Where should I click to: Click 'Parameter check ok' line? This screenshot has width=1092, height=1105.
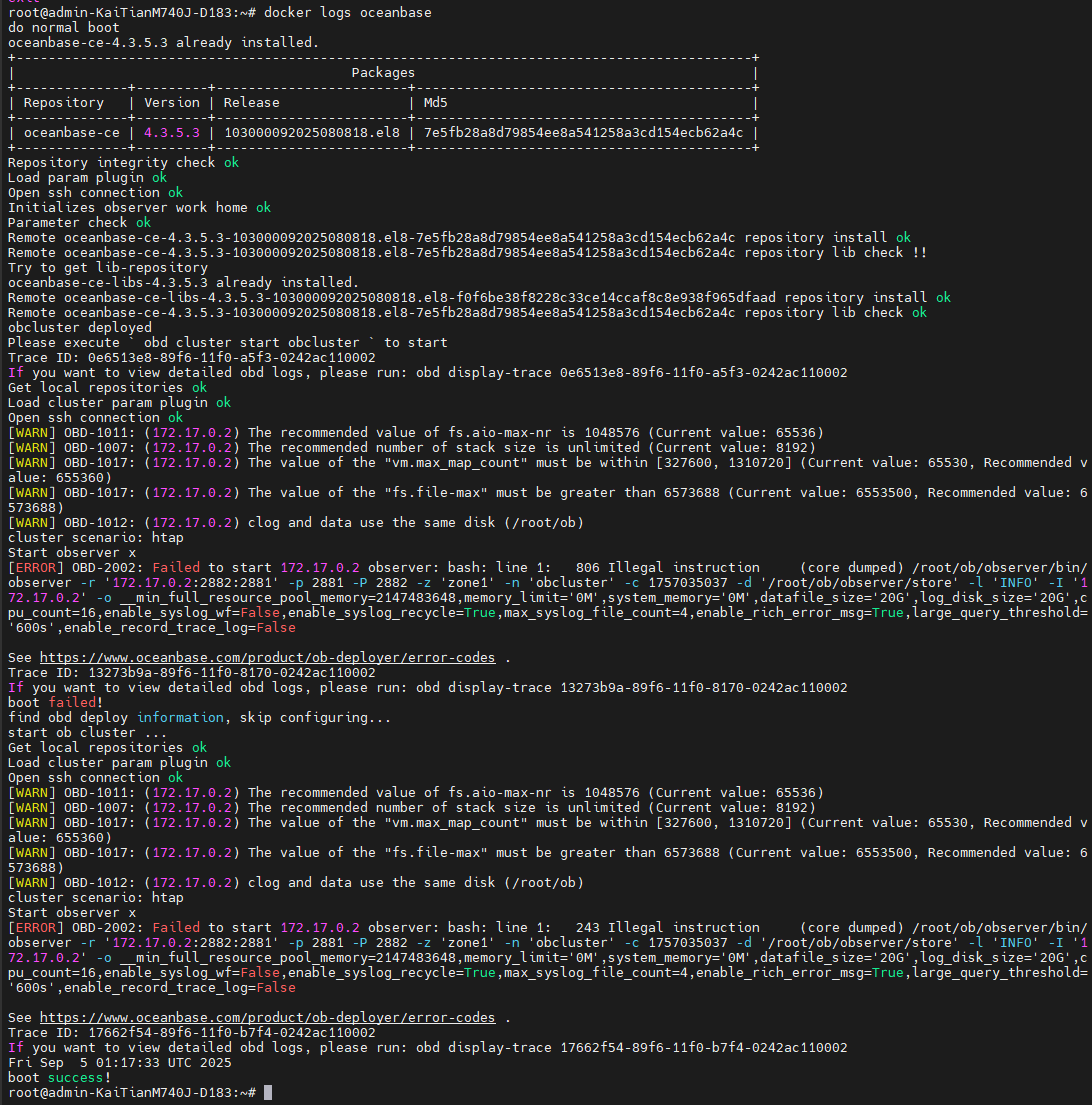(80, 223)
